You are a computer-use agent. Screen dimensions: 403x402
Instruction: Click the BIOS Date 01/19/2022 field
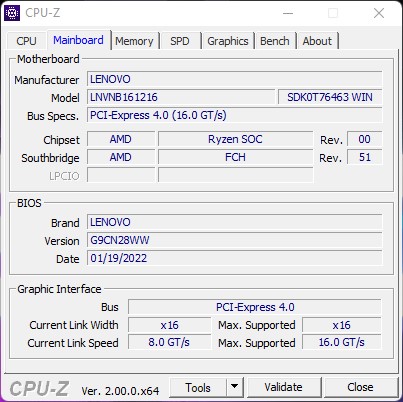(235, 258)
